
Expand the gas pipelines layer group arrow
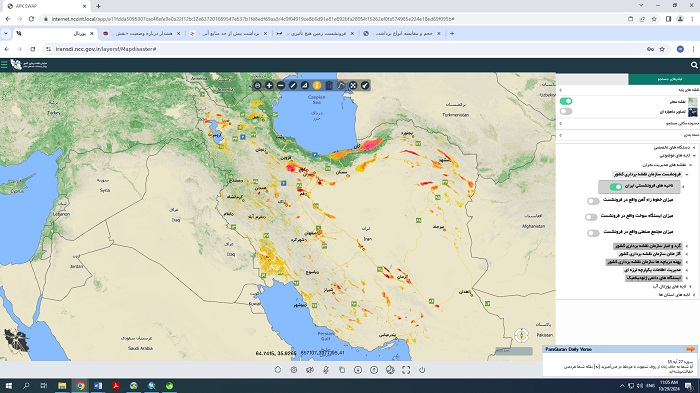(x=687, y=254)
